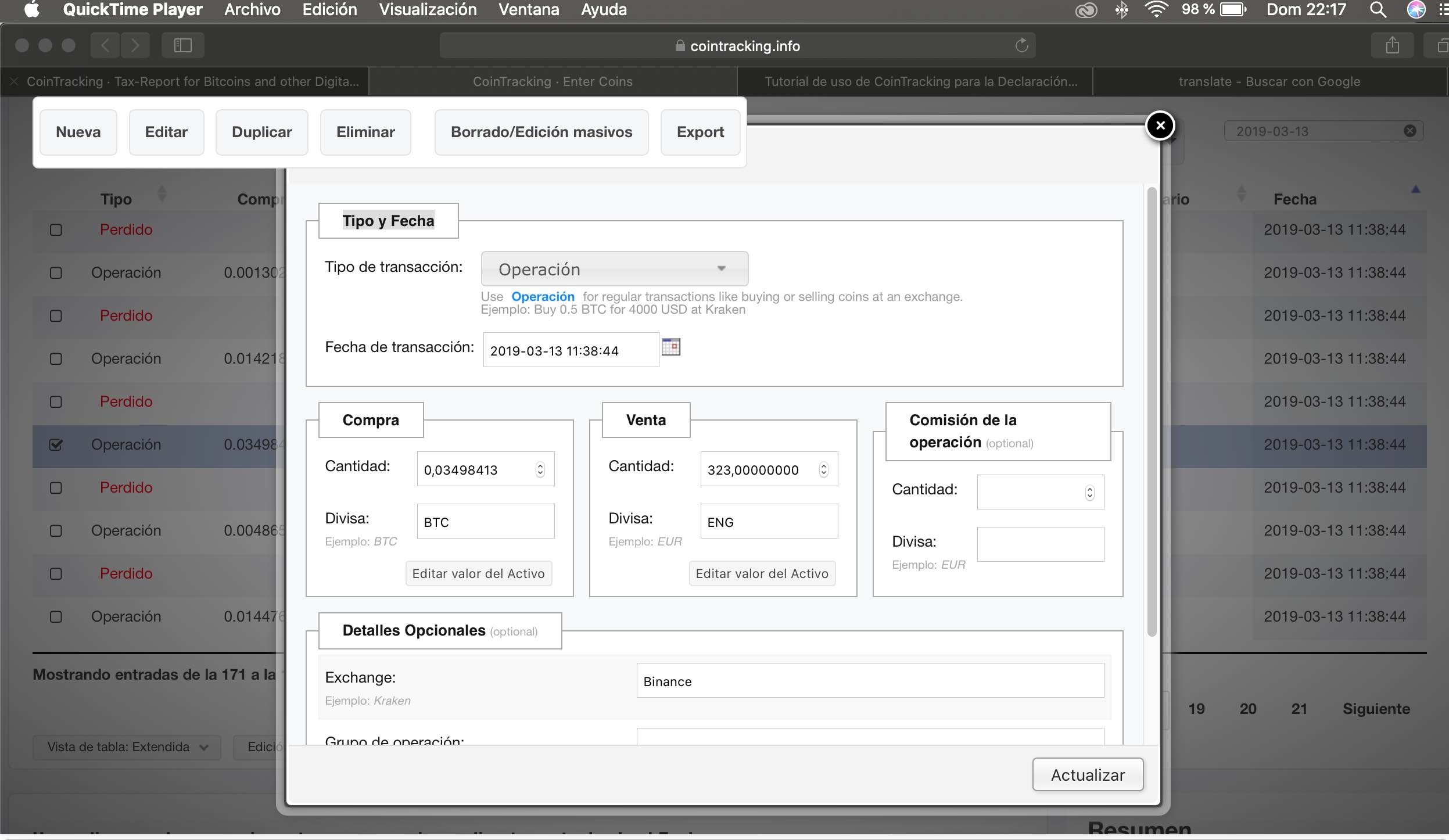
Task: Toggle Safari sidebar button
Action: click(182, 45)
